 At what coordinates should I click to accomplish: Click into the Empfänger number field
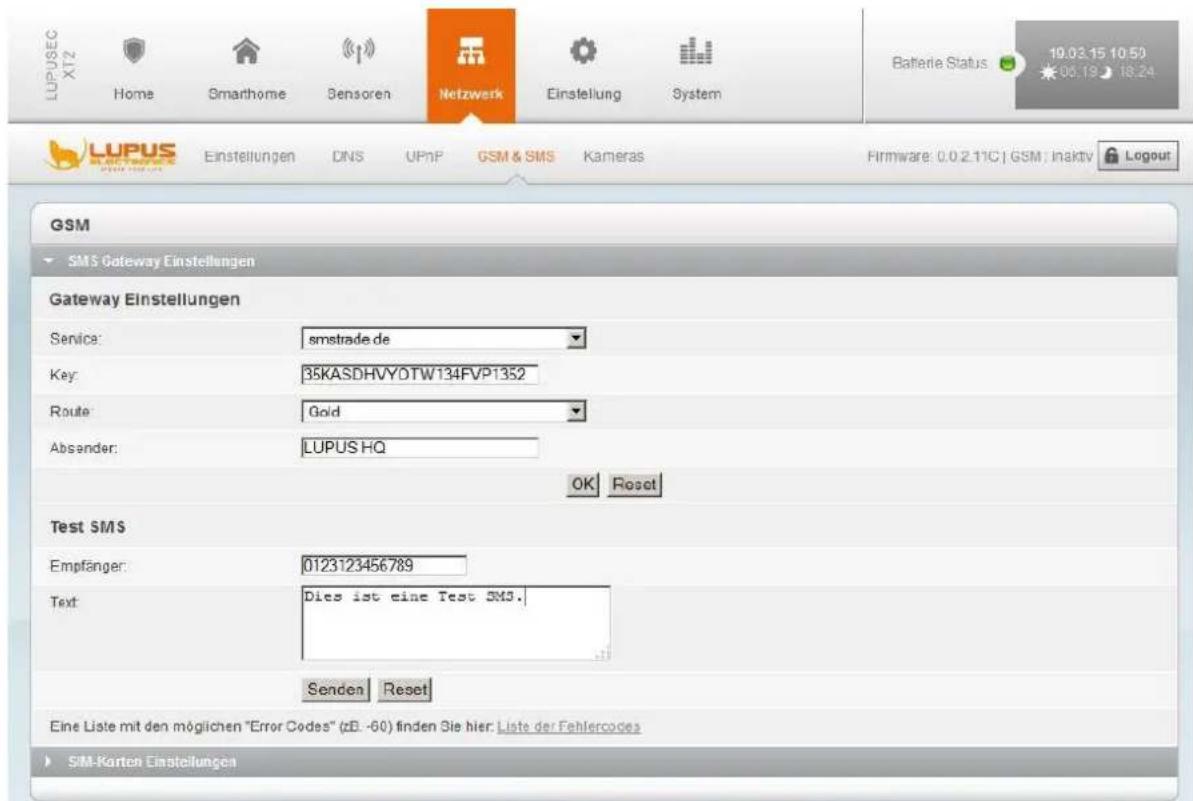(384, 565)
